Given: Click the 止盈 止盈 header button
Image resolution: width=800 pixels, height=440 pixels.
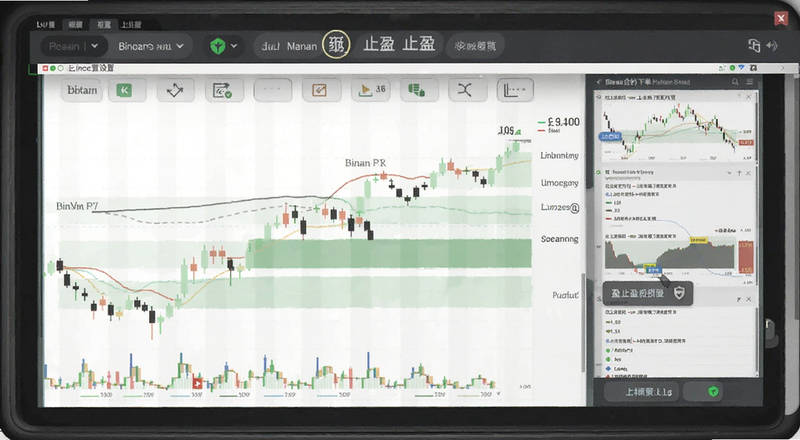Looking at the screenshot, I should pos(399,45).
